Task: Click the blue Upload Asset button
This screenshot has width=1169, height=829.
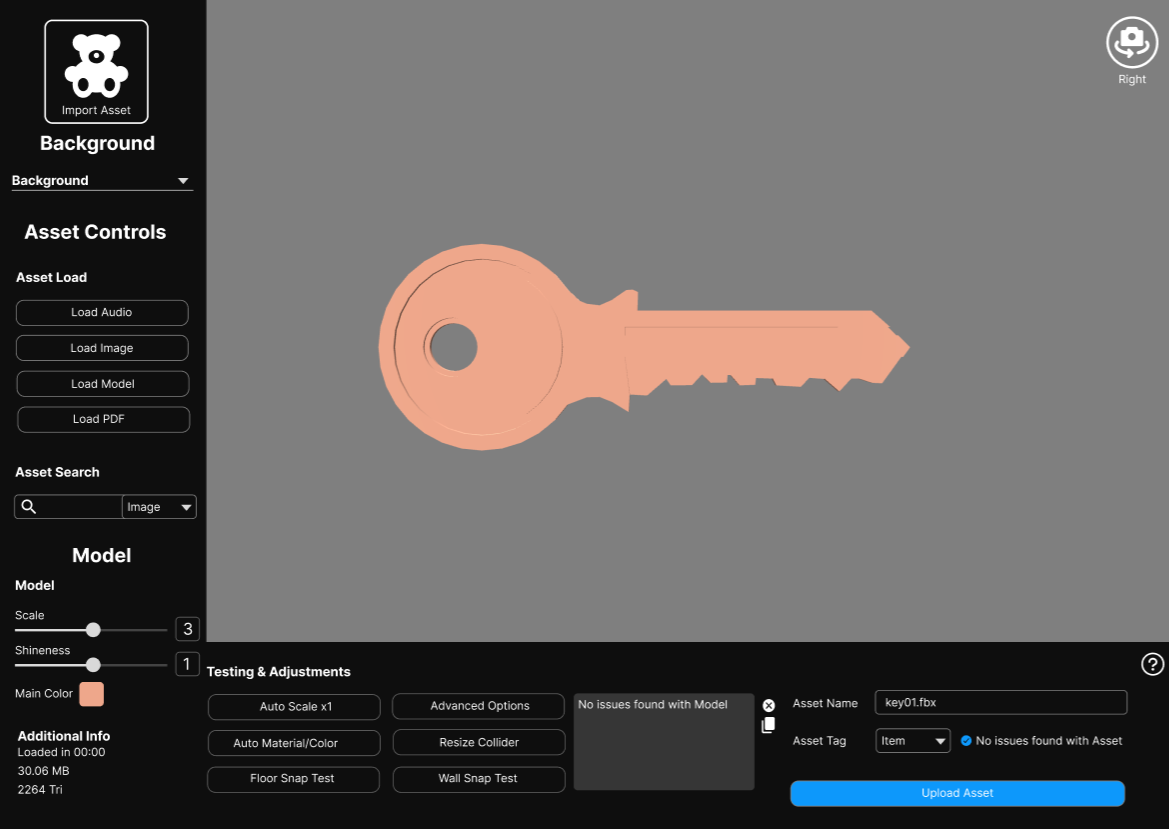Action: coord(957,793)
